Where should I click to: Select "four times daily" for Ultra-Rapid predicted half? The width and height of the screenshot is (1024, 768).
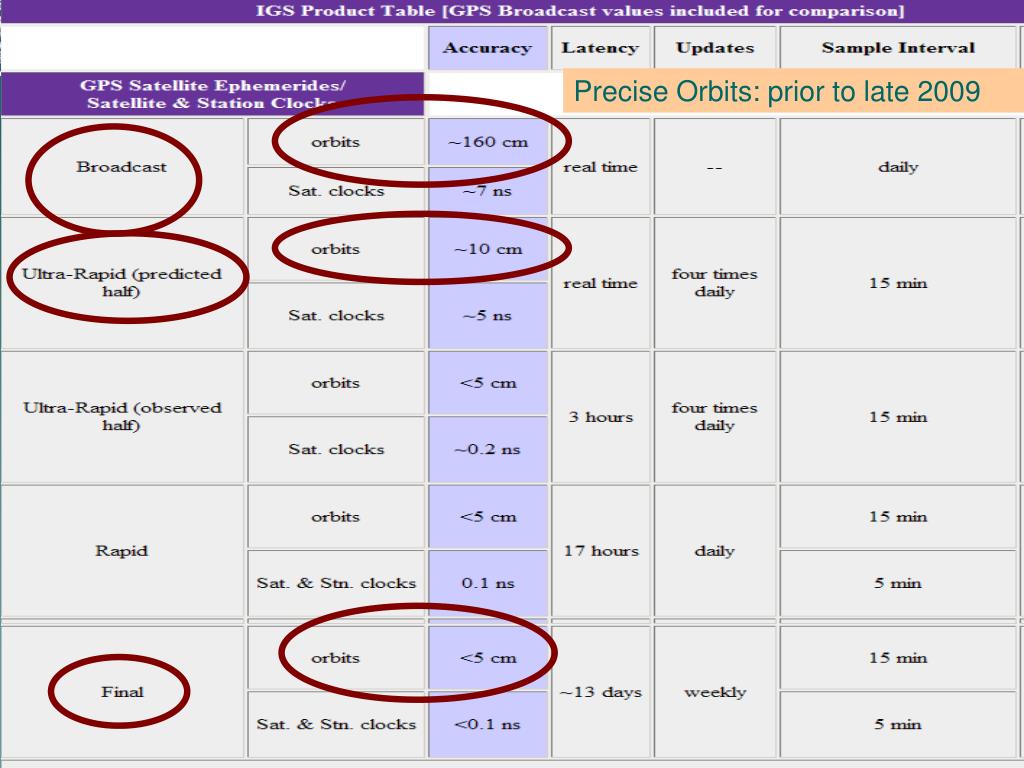point(714,283)
